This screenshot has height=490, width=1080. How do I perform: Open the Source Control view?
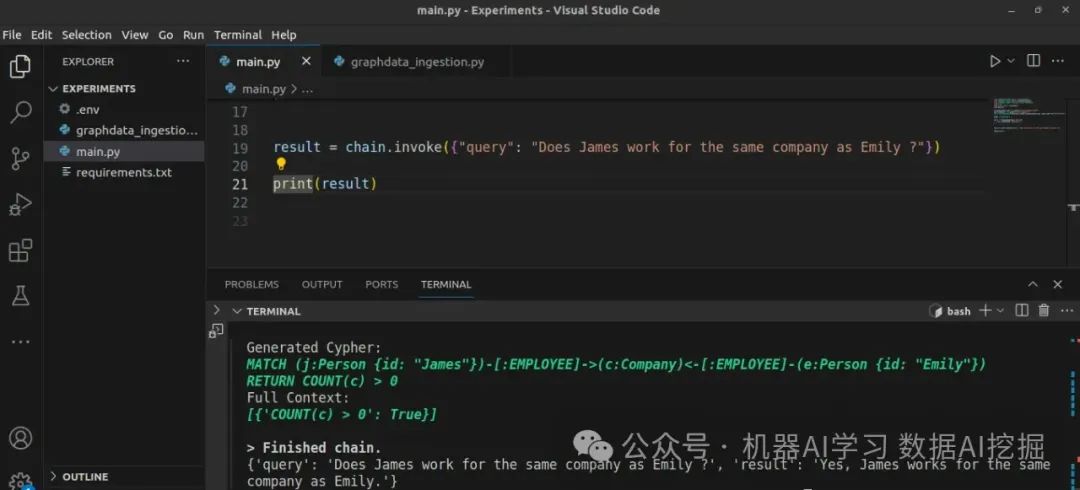click(20, 159)
